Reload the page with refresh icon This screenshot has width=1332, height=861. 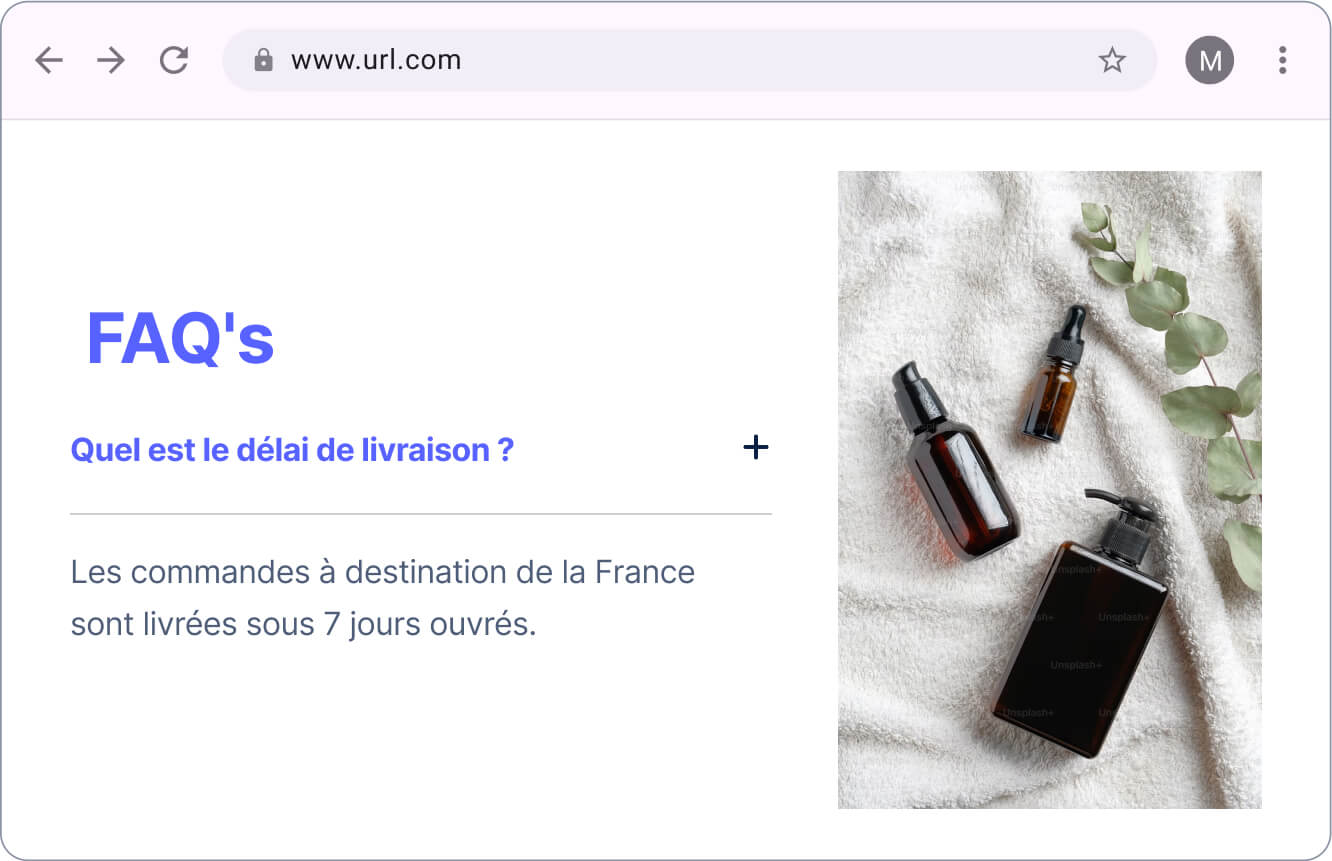pyautogui.click(x=174, y=60)
